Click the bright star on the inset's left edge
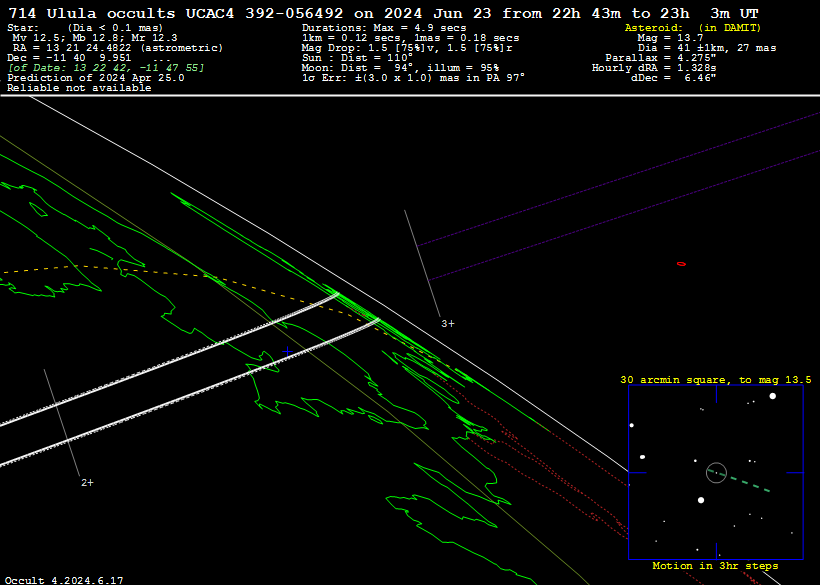Image resolution: width=820 pixels, height=585 pixels. [632, 426]
